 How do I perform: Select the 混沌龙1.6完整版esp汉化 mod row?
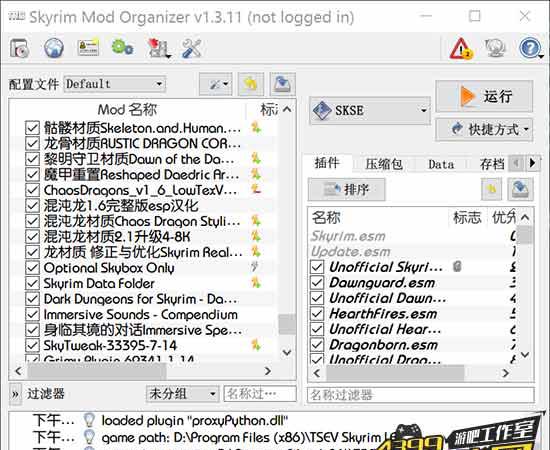[x=144, y=206]
